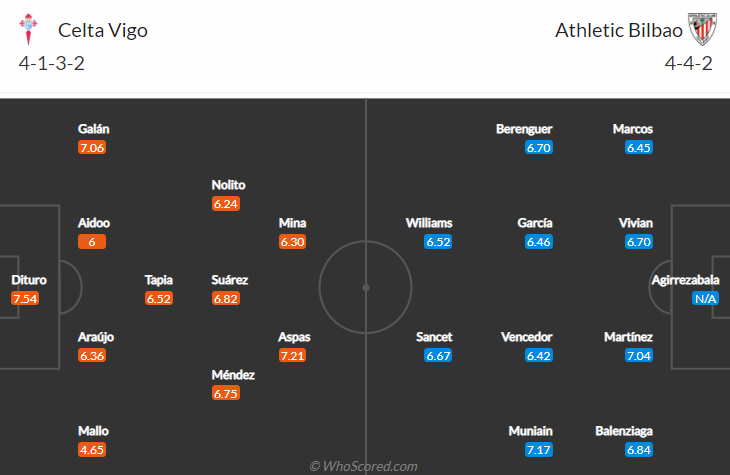
Task: Click Aspas's 7.21 rating badge
Action: coord(292,356)
